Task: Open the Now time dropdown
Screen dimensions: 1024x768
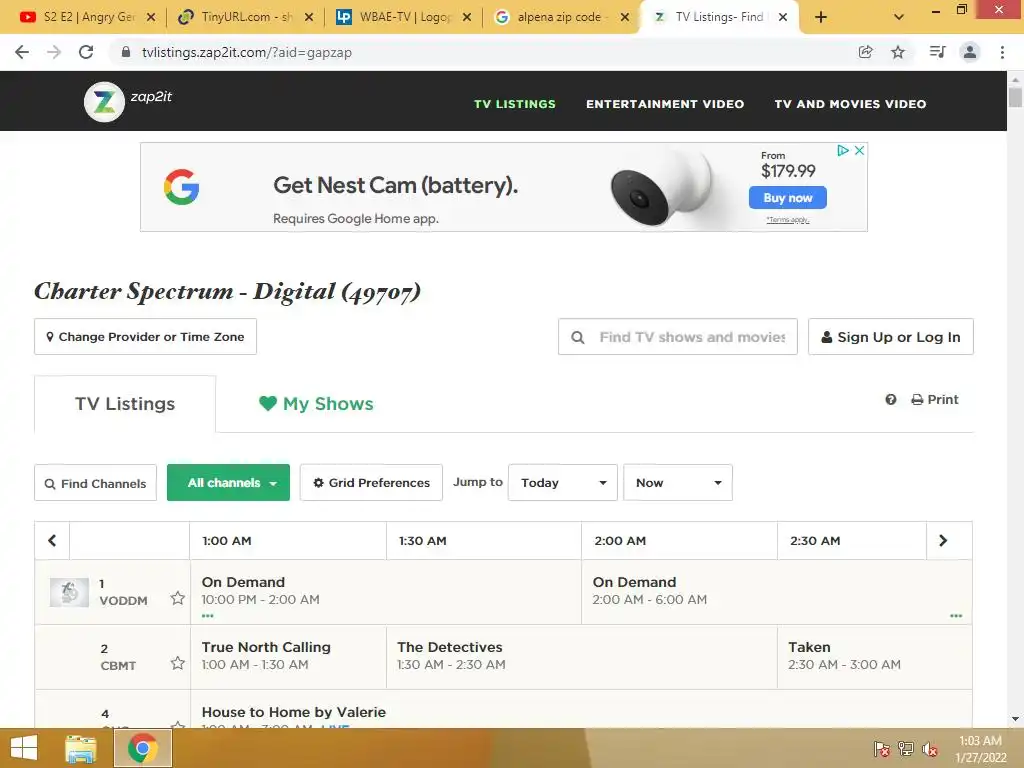Action: 678,483
